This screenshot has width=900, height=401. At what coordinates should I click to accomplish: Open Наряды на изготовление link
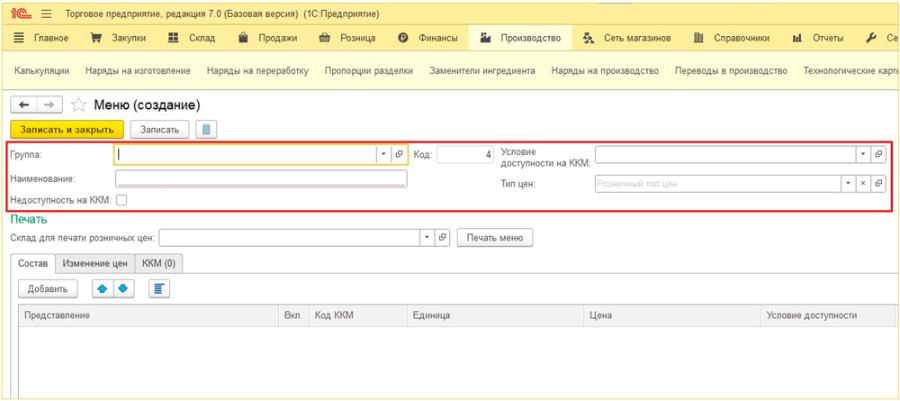pos(138,71)
